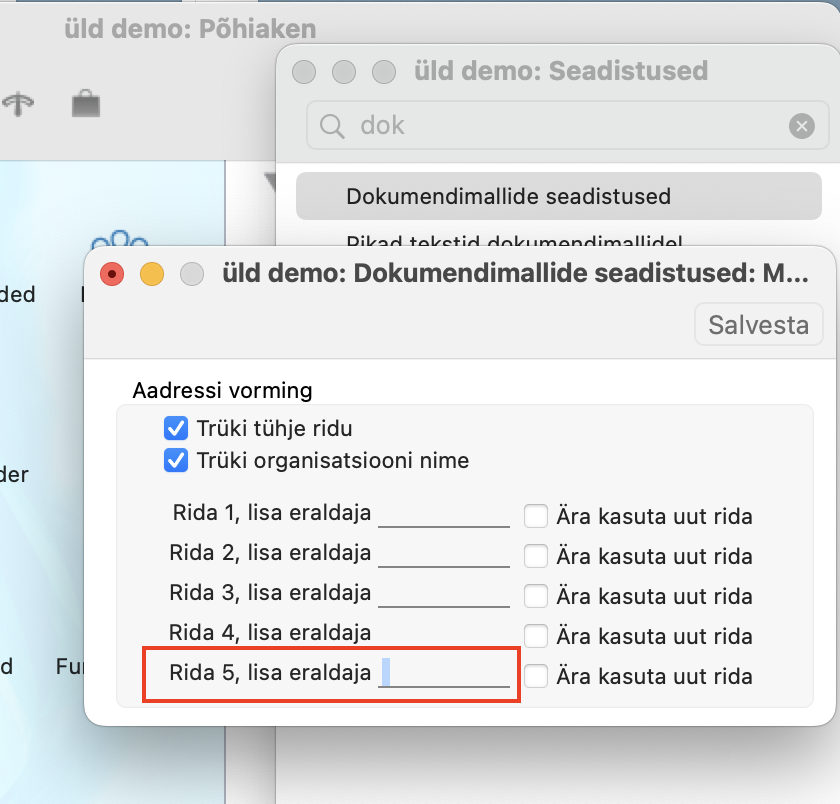Viewport: 840px width, 804px height.
Task: Tick 'Ära kasuta uut rida' for Rida 2
Action: [536, 555]
